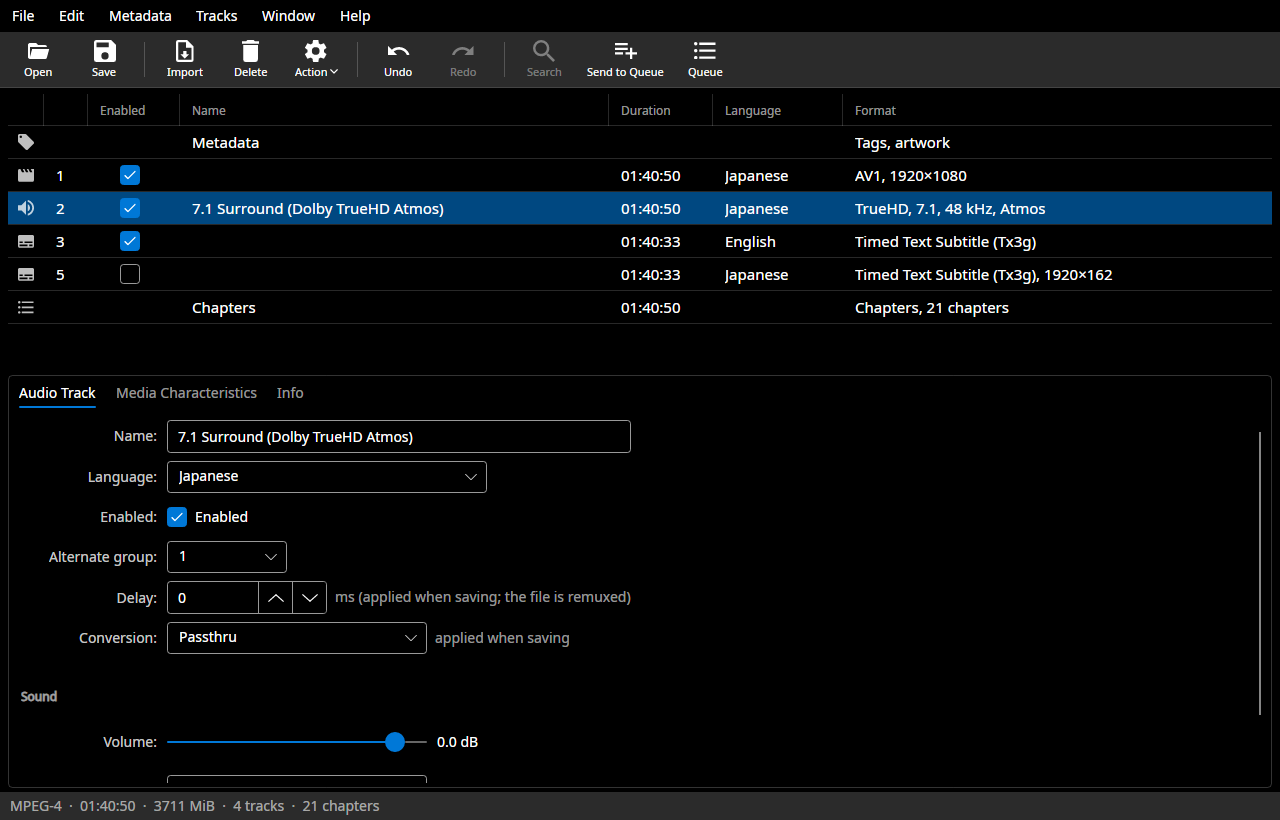Click the panel's vertical scrollbar
This screenshot has width=1280, height=820.
(1260, 574)
